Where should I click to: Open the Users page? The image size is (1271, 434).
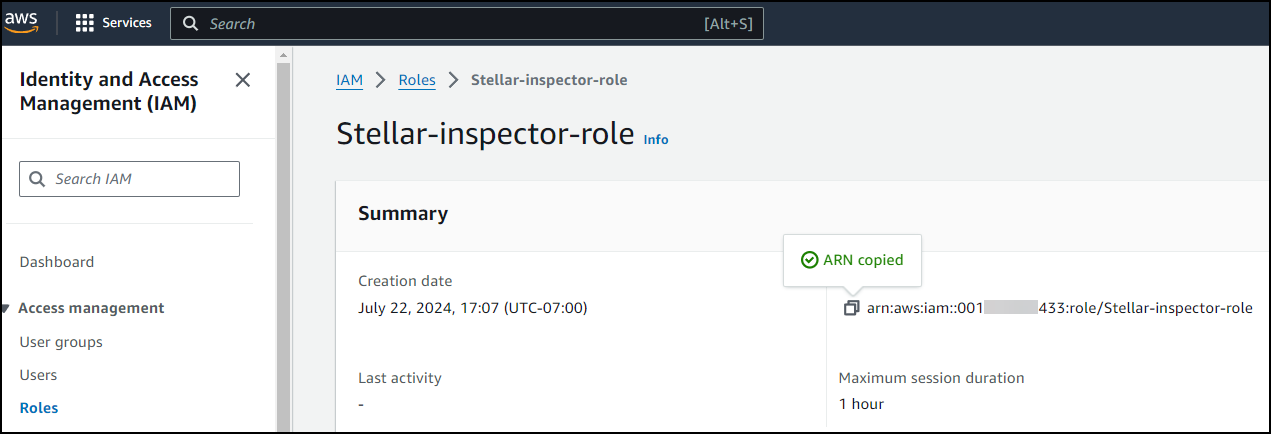coord(38,375)
